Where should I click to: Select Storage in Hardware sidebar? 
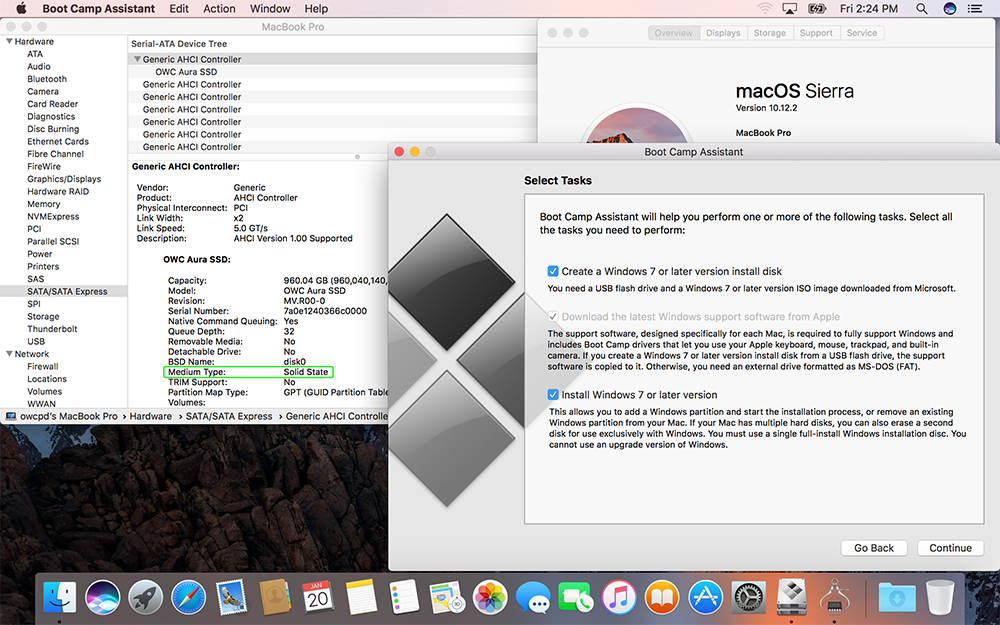click(43, 316)
